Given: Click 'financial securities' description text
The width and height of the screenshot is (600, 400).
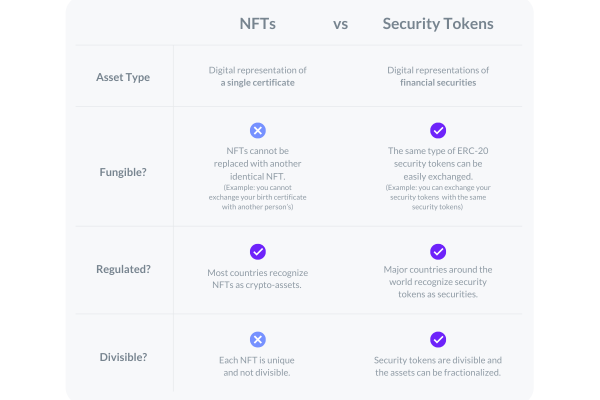Looking at the screenshot, I should (438, 83).
